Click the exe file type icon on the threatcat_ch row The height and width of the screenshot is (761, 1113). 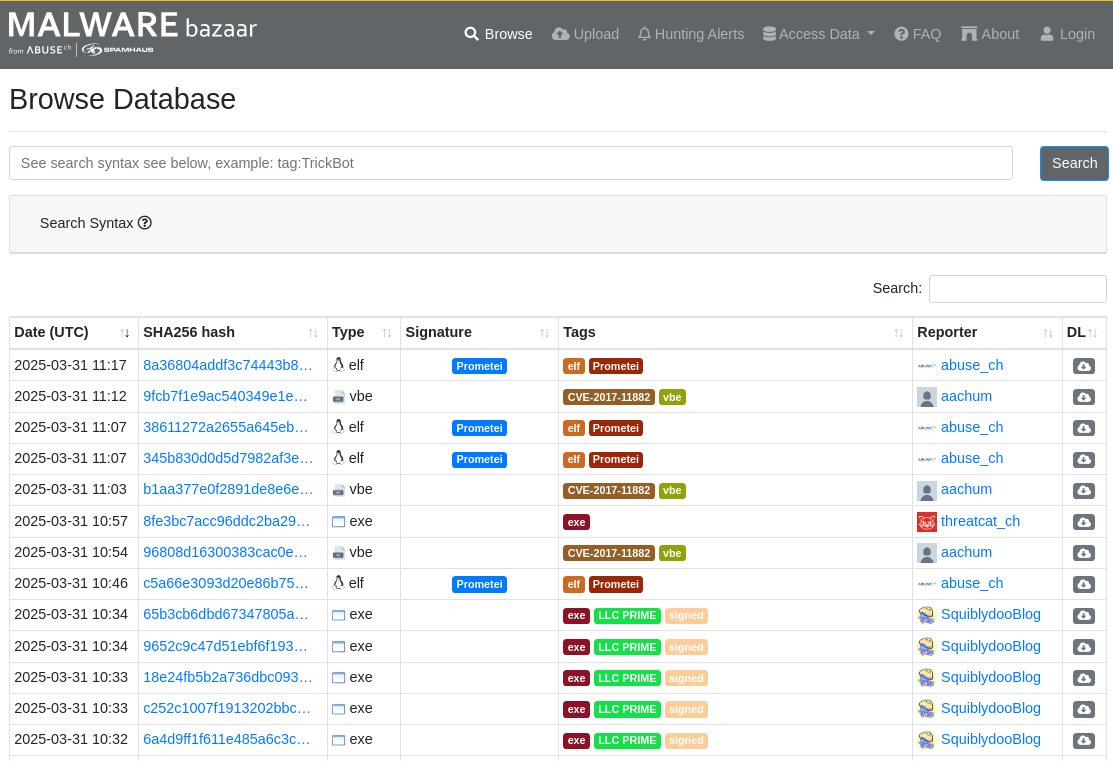click(337, 520)
